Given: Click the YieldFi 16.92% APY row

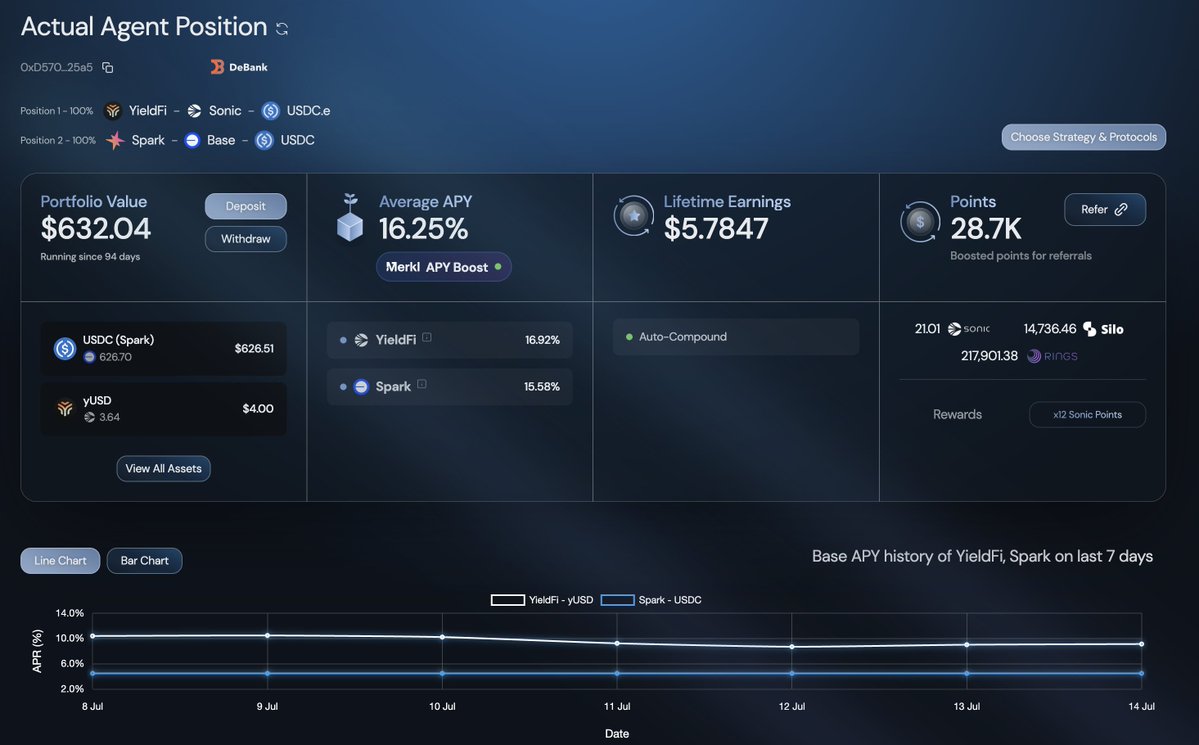Looking at the screenshot, I should 450,340.
